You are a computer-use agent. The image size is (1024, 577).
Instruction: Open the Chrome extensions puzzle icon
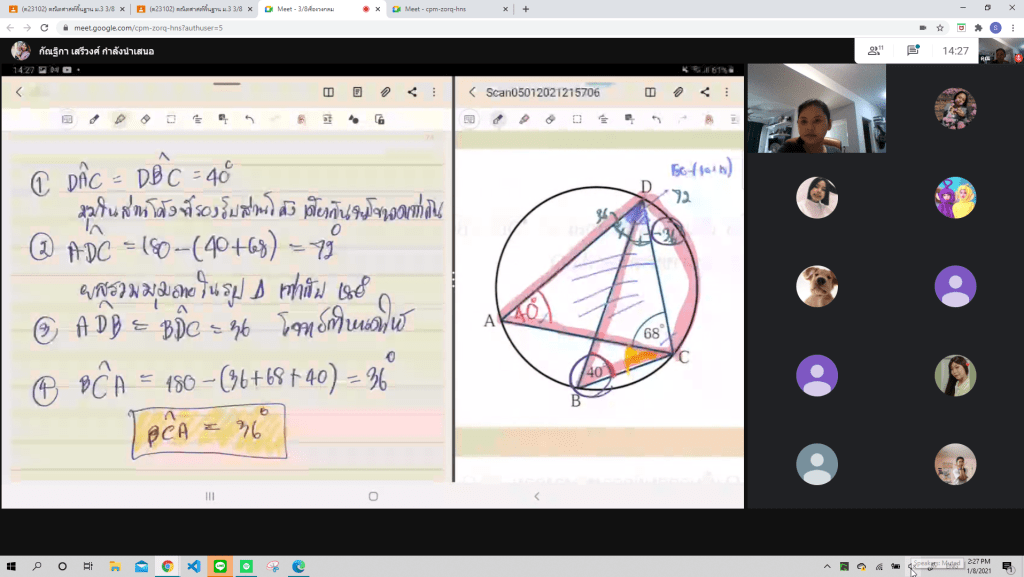click(978, 28)
